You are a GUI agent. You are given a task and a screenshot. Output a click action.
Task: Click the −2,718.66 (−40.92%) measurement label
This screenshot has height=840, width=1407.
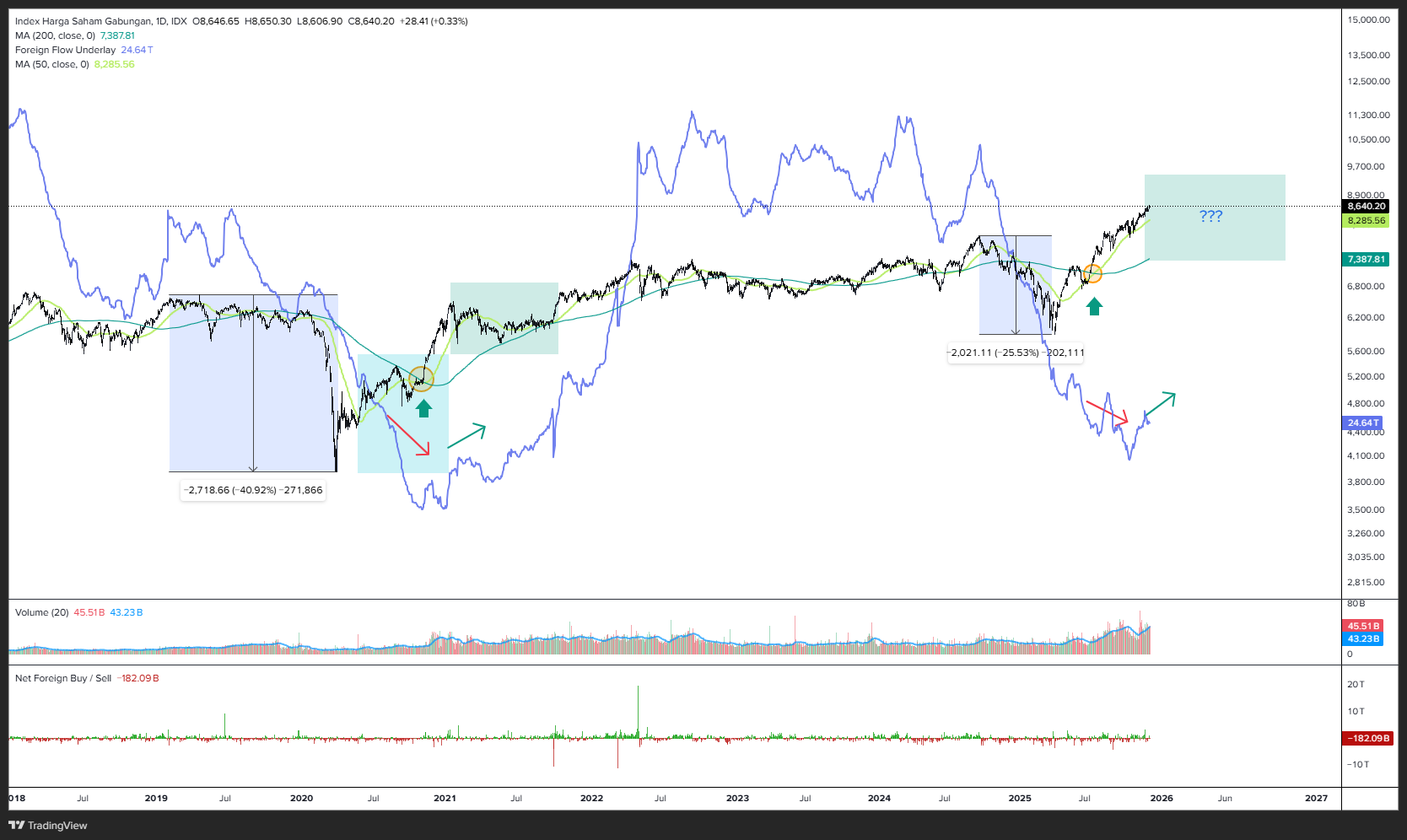tap(253, 490)
